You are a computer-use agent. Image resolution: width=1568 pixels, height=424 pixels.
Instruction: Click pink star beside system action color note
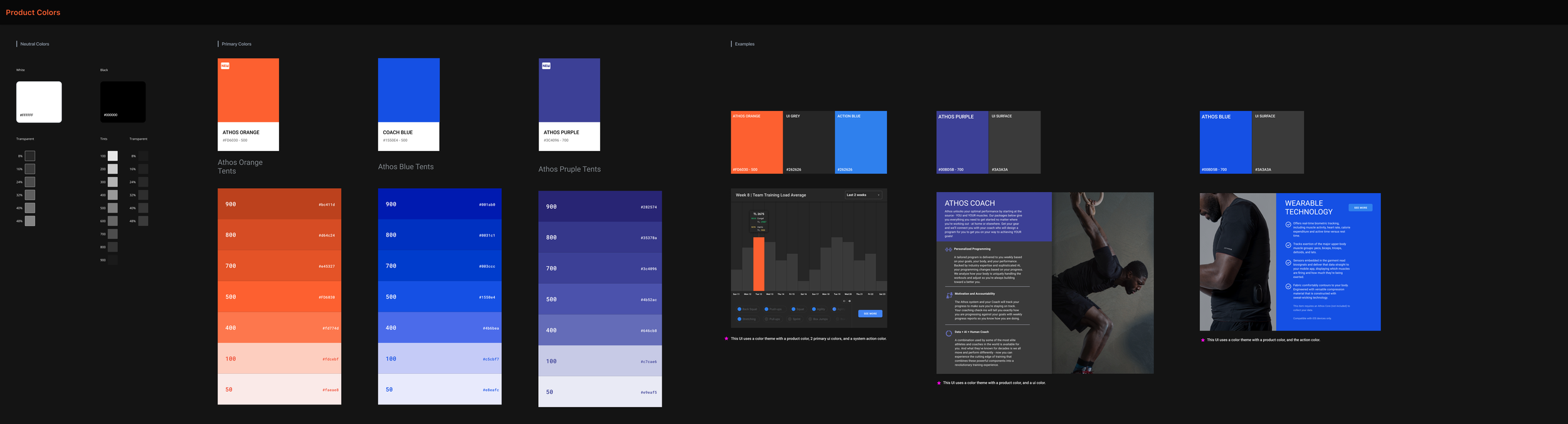click(726, 339)
